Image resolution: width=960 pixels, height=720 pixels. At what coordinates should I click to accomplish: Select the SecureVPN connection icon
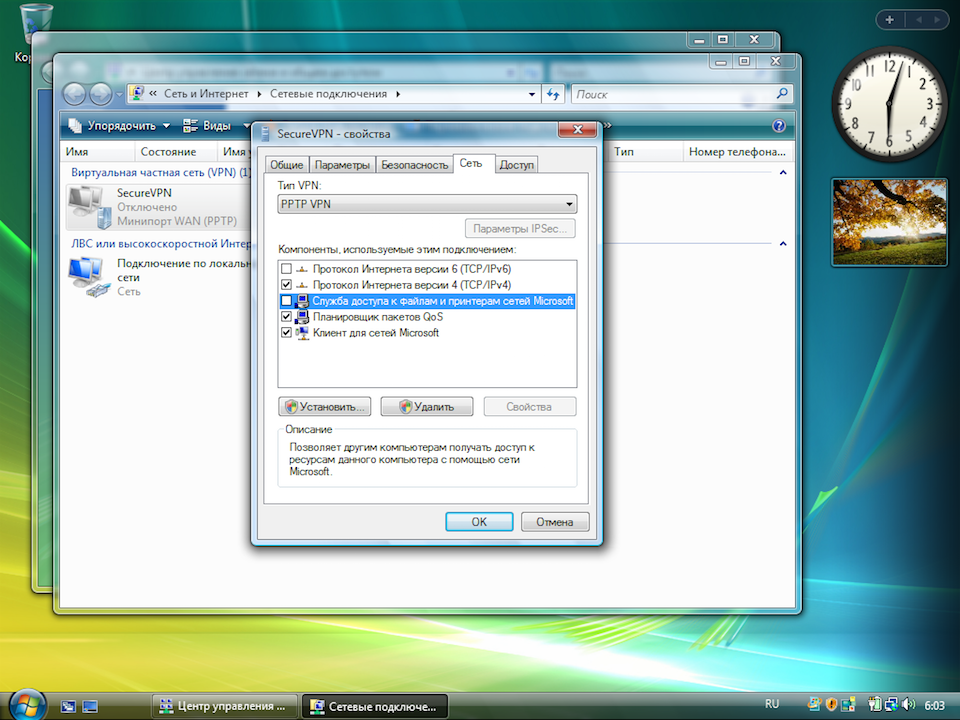(89, 206)
